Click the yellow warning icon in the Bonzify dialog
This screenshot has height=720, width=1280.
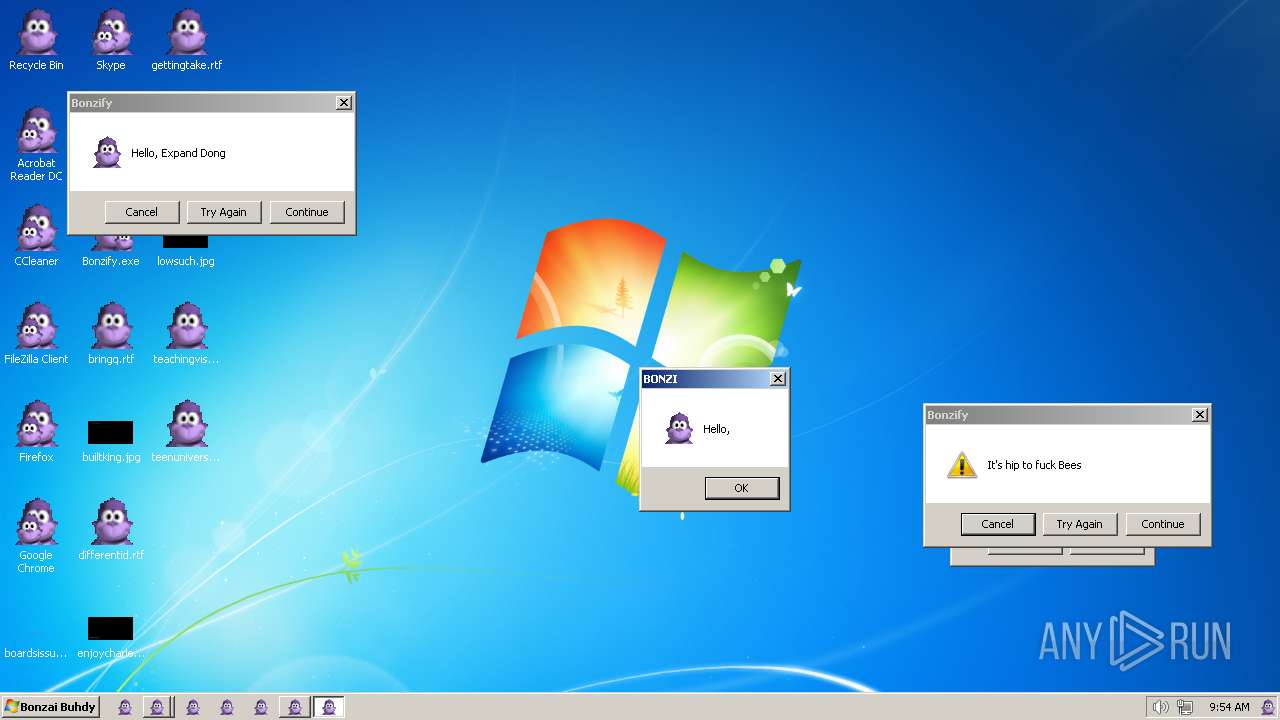coord(961,464)
